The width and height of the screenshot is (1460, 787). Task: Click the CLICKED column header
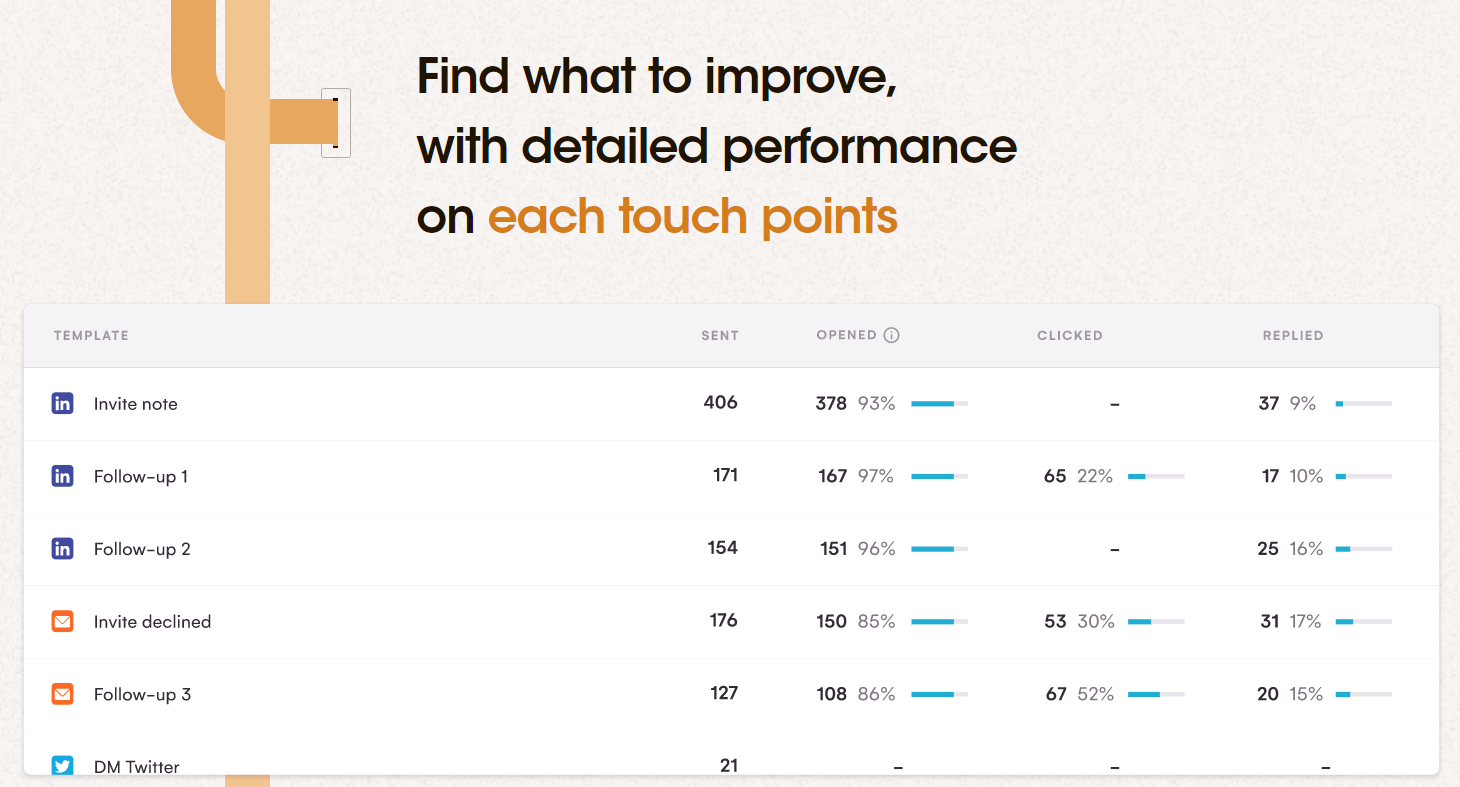1070,335
